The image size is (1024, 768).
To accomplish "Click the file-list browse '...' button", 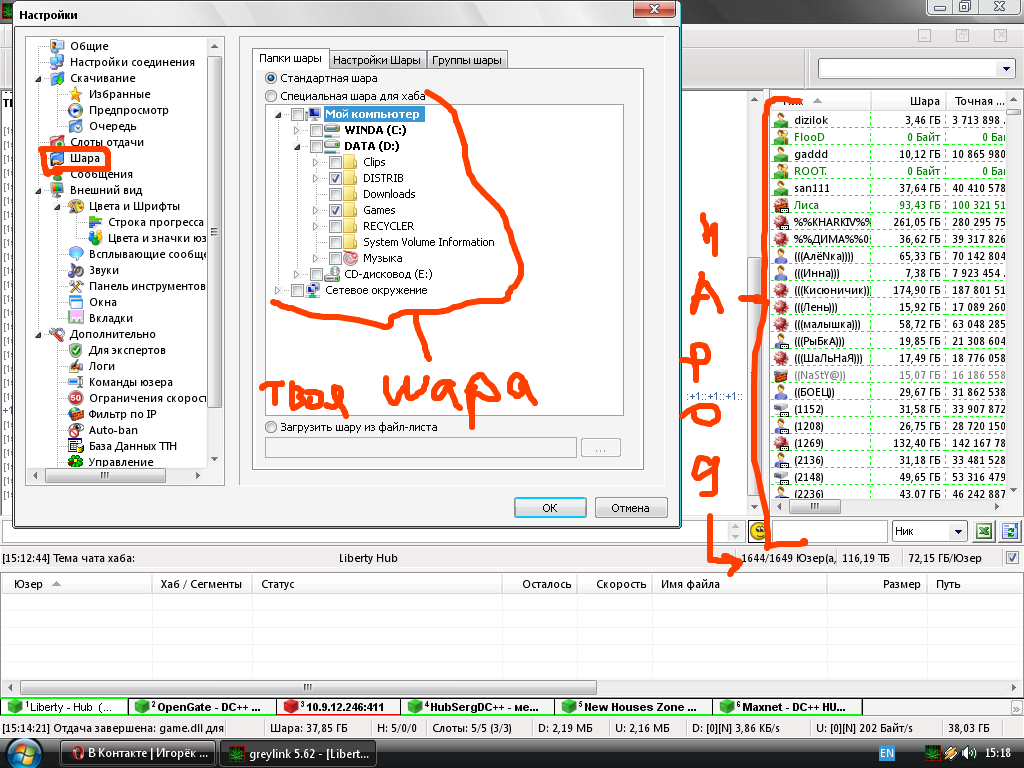I will [600, 448].
